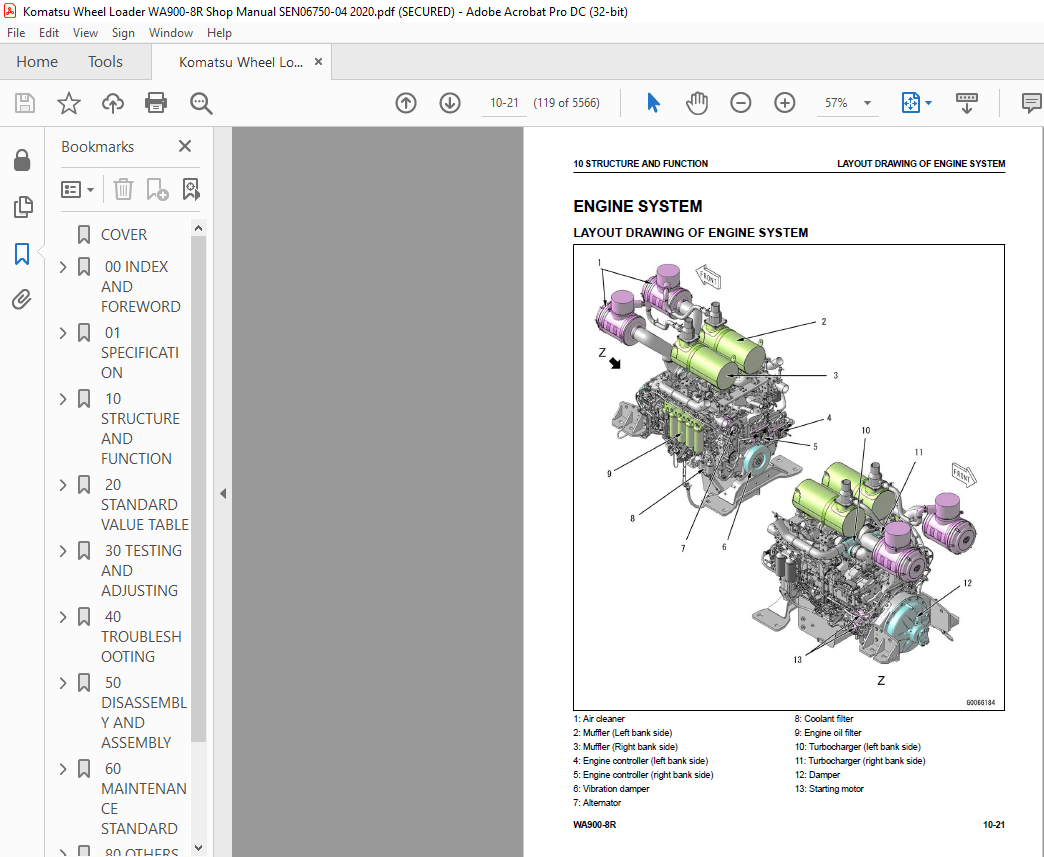Expand the 10 STRUCTURE AND FUNCTION bookmark

63,399
